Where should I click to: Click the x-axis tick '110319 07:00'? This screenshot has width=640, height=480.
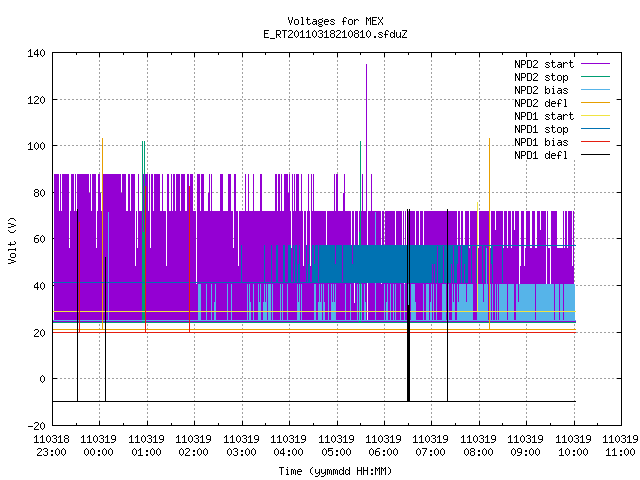click(431, 446)
